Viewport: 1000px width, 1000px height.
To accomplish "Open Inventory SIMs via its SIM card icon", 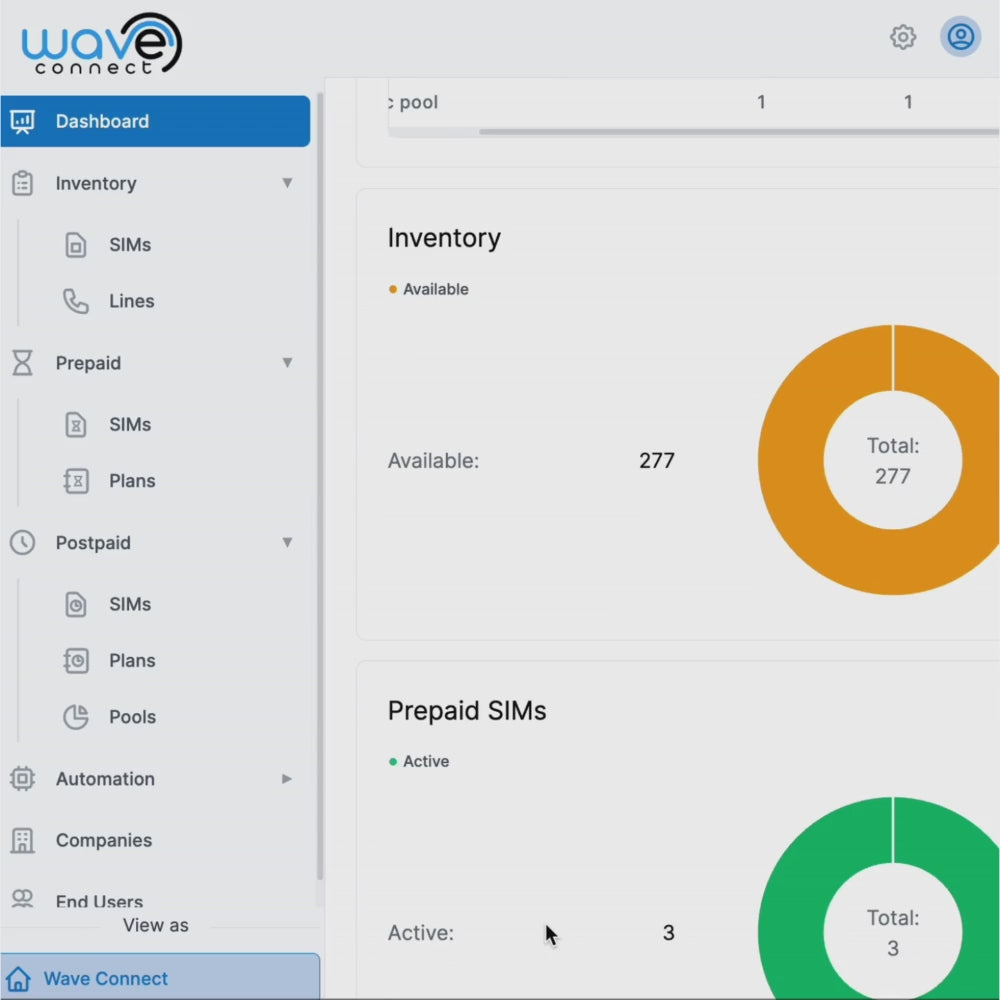I will pos(76,244).
